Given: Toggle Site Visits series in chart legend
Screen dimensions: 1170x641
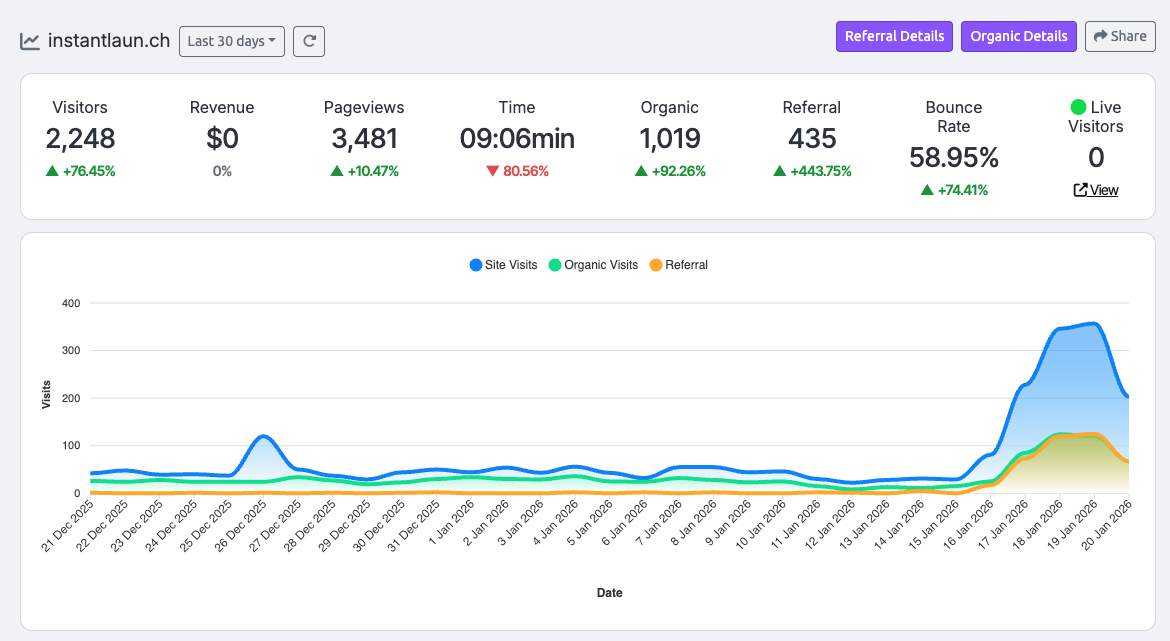Looking at the screenshot, I should 503,265.
